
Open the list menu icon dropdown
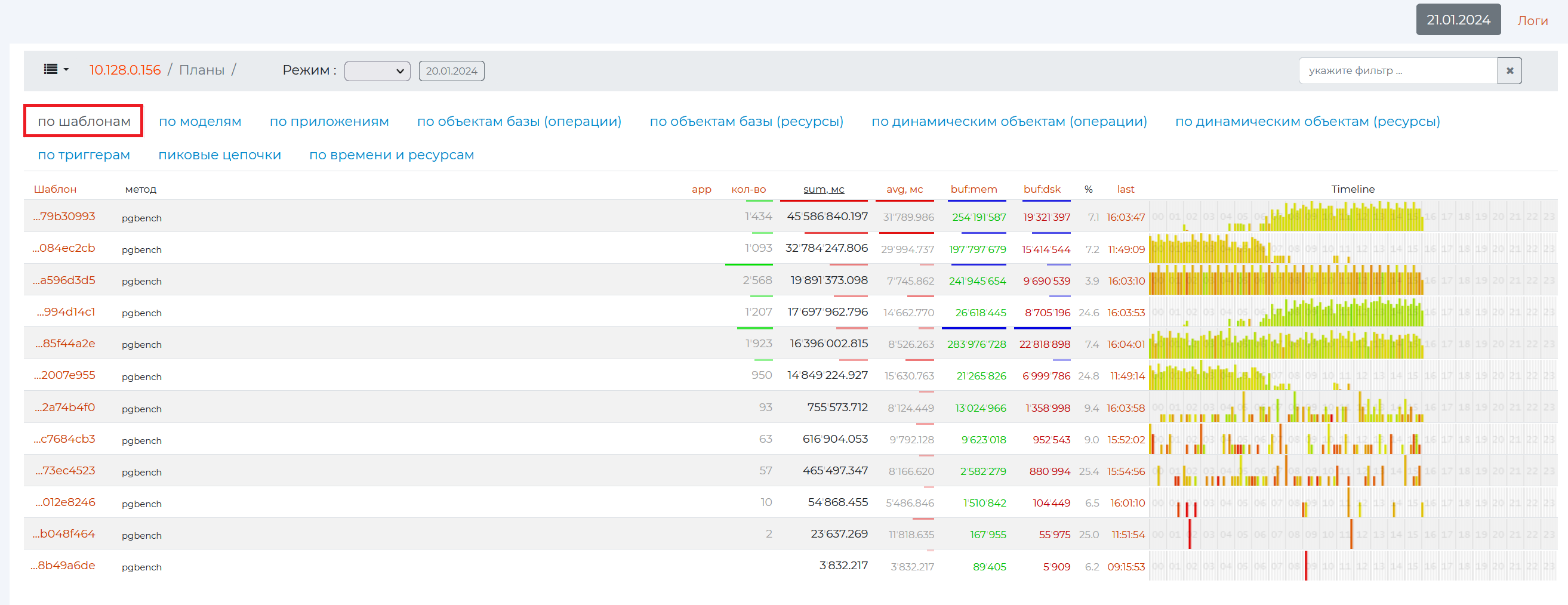tap(56, 70)
